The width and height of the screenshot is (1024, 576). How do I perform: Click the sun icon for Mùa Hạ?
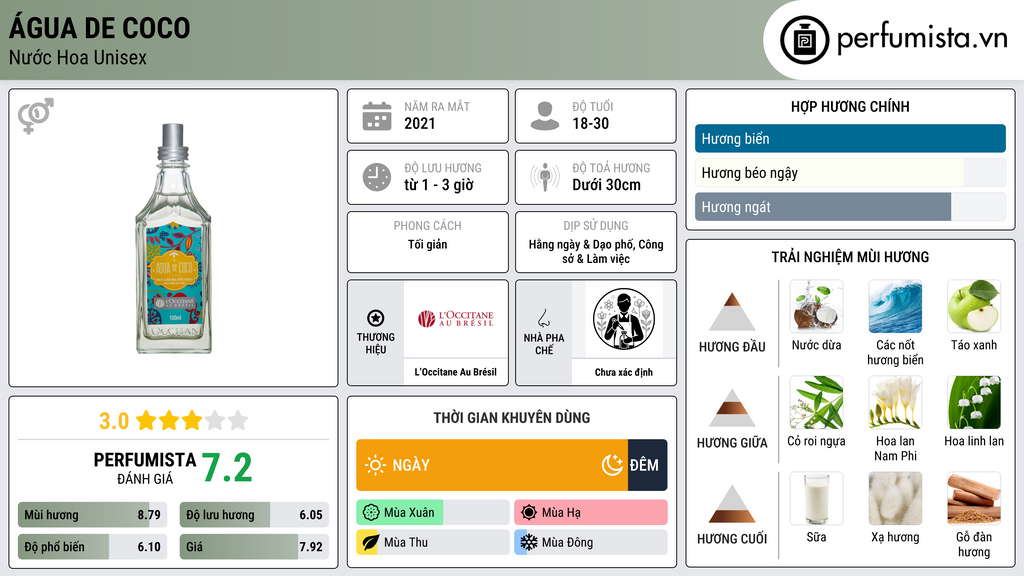coord(529,513)
